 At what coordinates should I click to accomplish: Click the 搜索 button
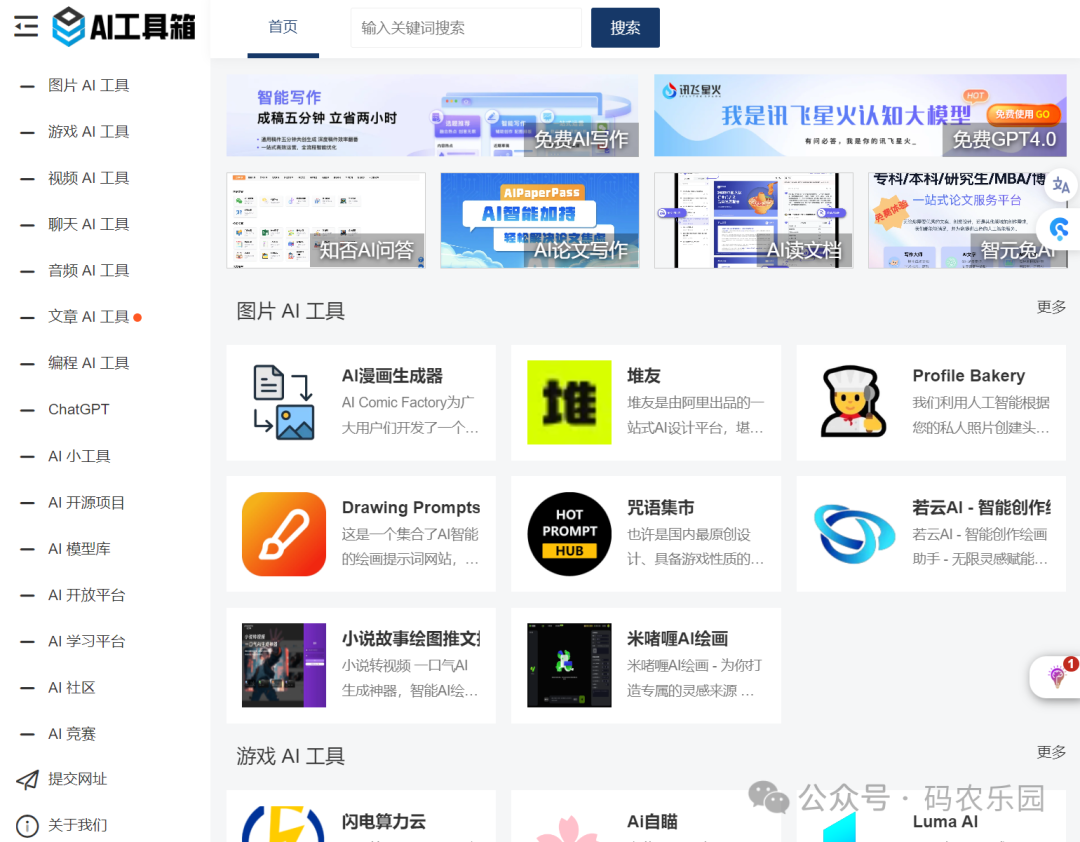(625, 28)
